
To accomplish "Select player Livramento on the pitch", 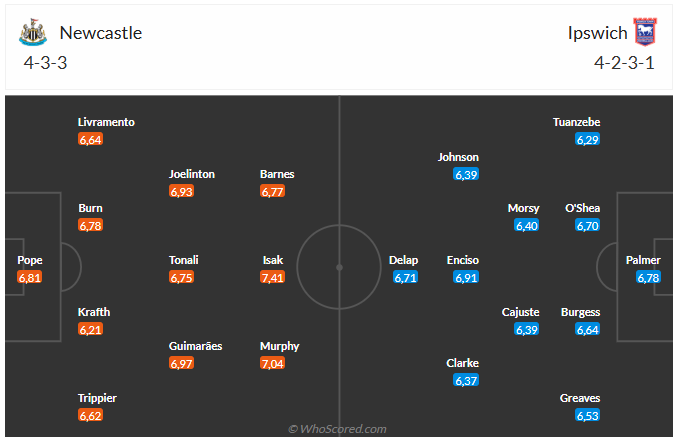I will [106, 122].
